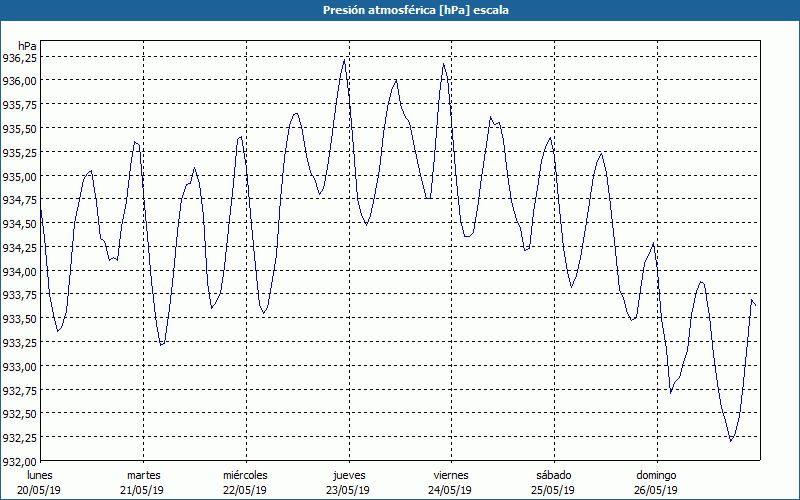The image size is (800, 500).
Task: Click the 22/05/19 date label
Action: [245, 490]
